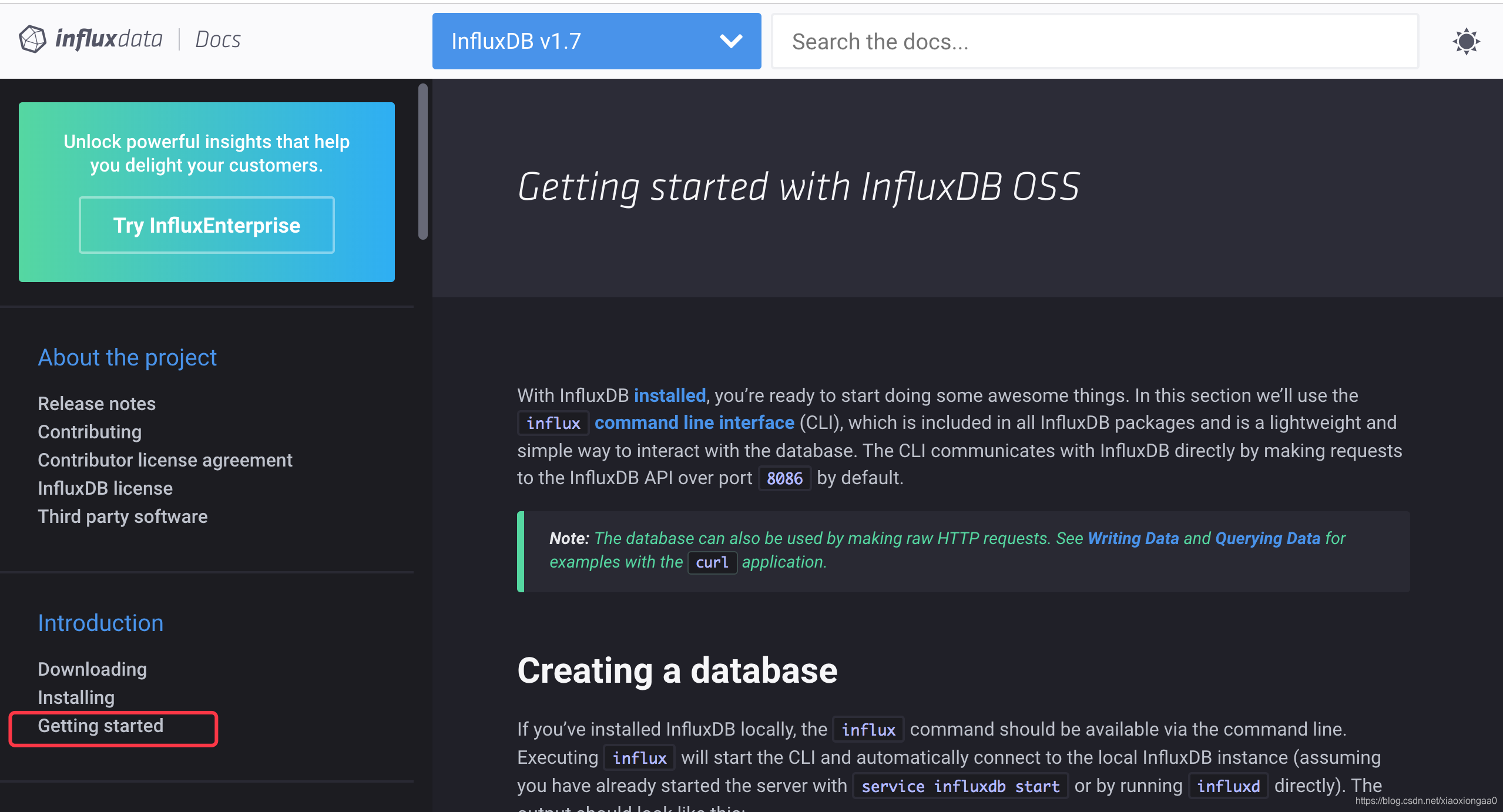Click the Try InfluxEnterprise button
Viewport: 1503px width, 812px height.
pos(207,225)
